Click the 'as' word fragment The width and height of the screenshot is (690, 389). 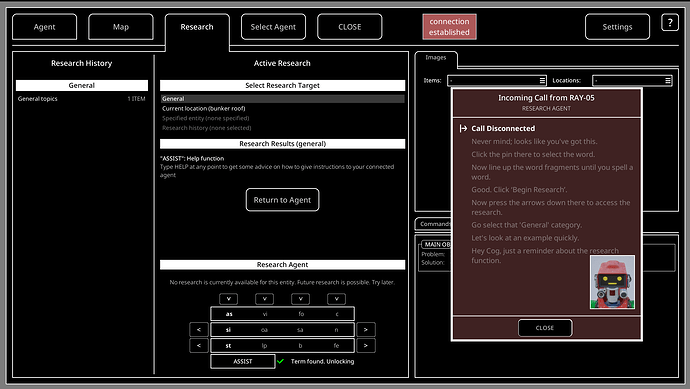(229, 314)
